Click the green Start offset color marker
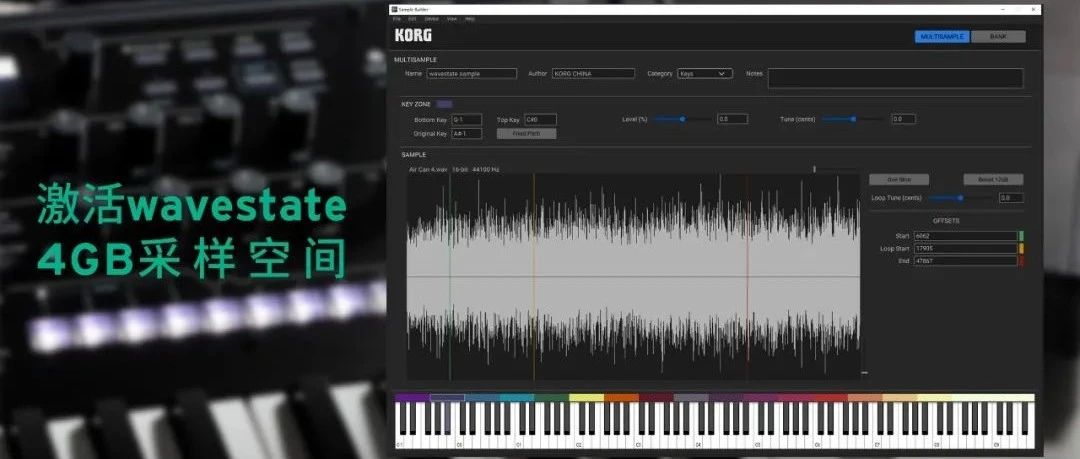Screen dimensions: 1080x459 click(x=1021, y=236)
